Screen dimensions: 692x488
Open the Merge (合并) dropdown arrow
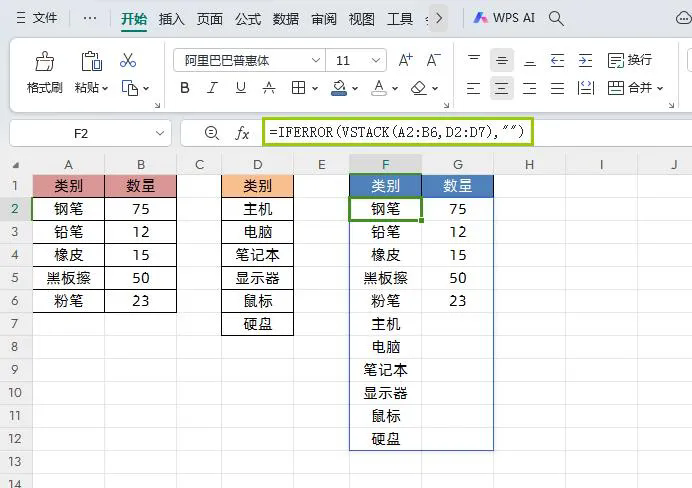[x=660, y=88]
